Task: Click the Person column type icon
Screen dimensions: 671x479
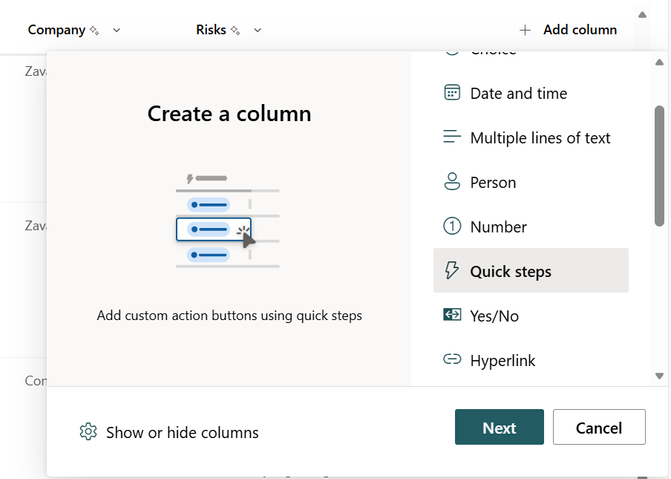Action: click(x=452, y=182)
